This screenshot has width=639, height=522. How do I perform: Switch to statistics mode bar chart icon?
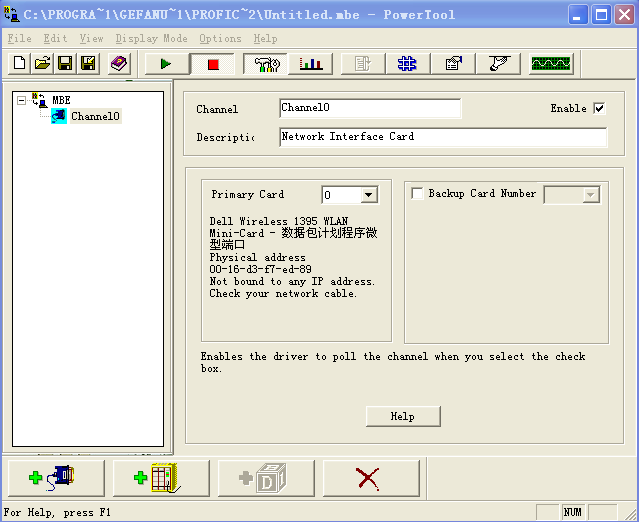(311, 64)
